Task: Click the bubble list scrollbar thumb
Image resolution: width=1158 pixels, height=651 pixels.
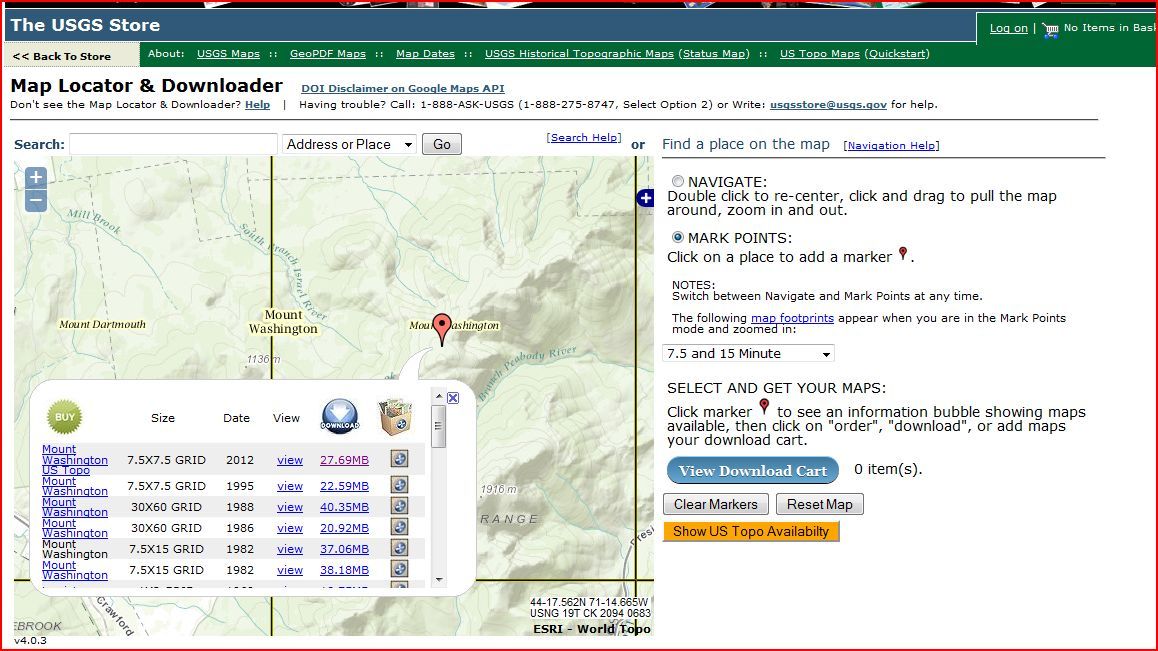Action: pos(439,426)
